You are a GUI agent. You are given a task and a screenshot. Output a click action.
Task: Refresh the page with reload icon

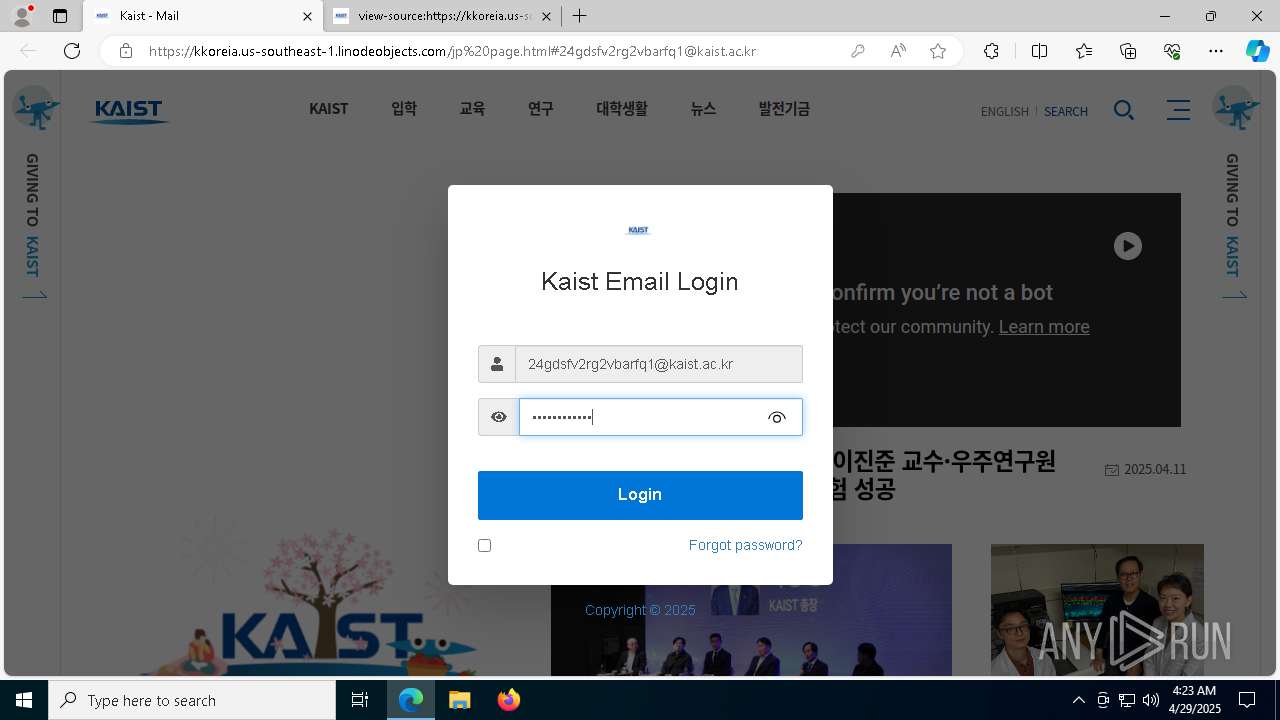[x=72, y=51]
